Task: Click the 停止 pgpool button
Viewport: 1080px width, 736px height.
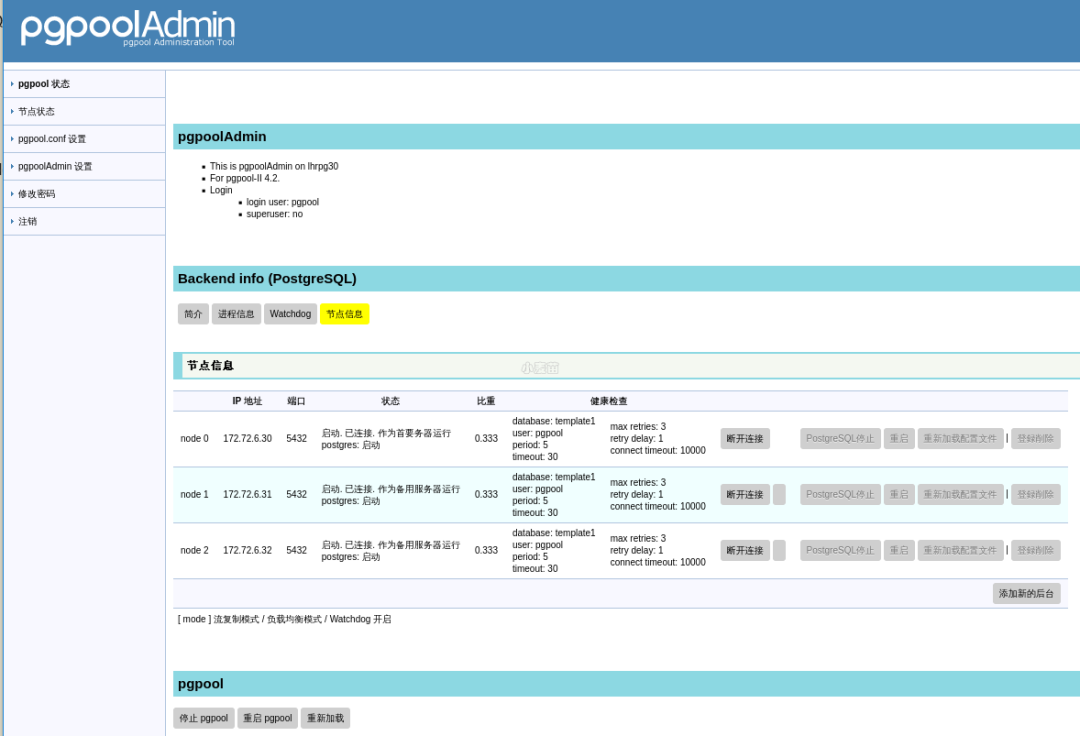Action: click(204, 718)
